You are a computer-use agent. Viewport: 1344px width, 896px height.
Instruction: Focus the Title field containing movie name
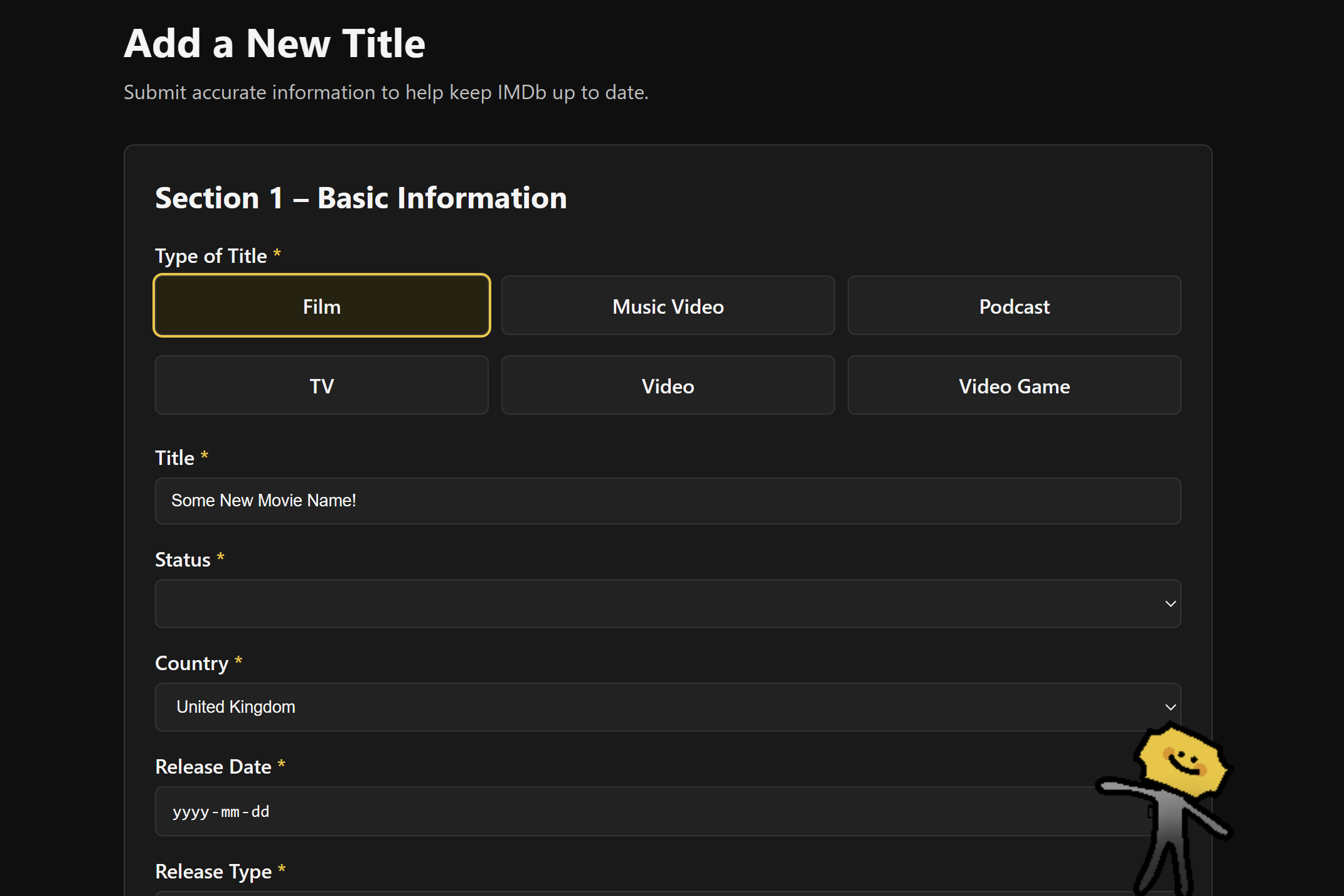[668, 501]
